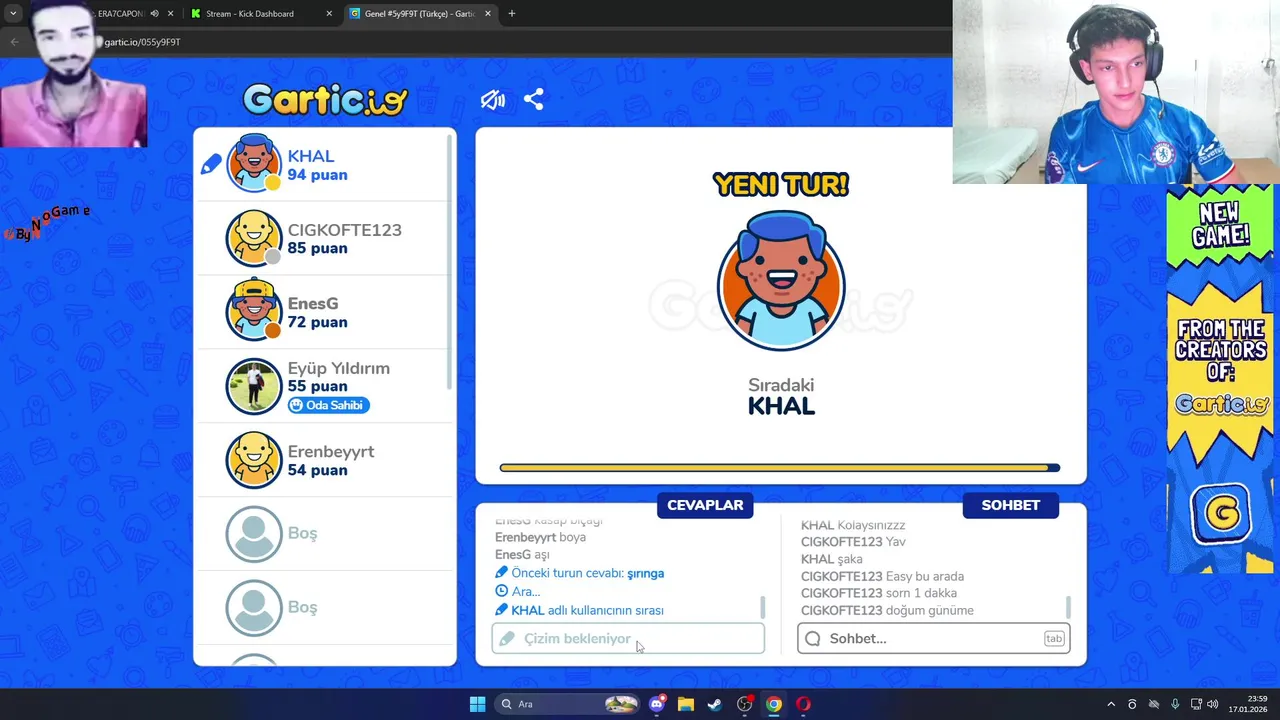Open the tab search dropdown

click(x=13, y=14)
